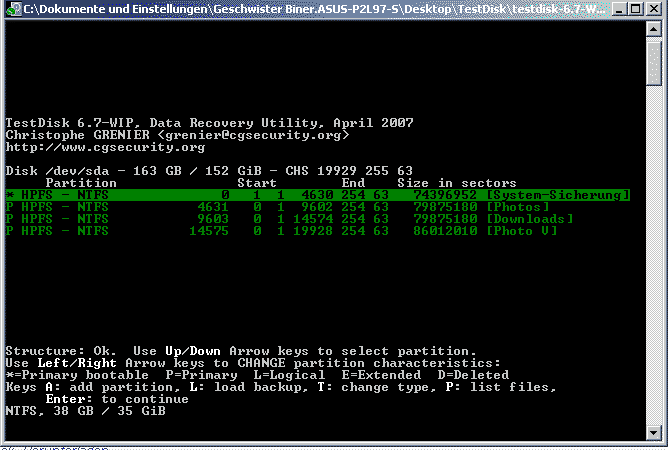This screenshot has height=450, width=668.
Task: Click the End column header
Action: (353, 183)
